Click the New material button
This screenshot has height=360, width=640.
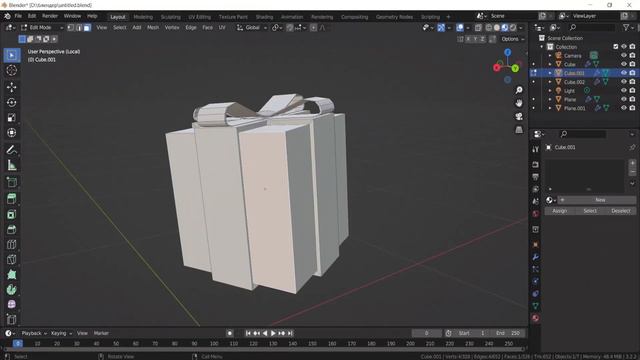pyautogui.click(x=596, y=200)
